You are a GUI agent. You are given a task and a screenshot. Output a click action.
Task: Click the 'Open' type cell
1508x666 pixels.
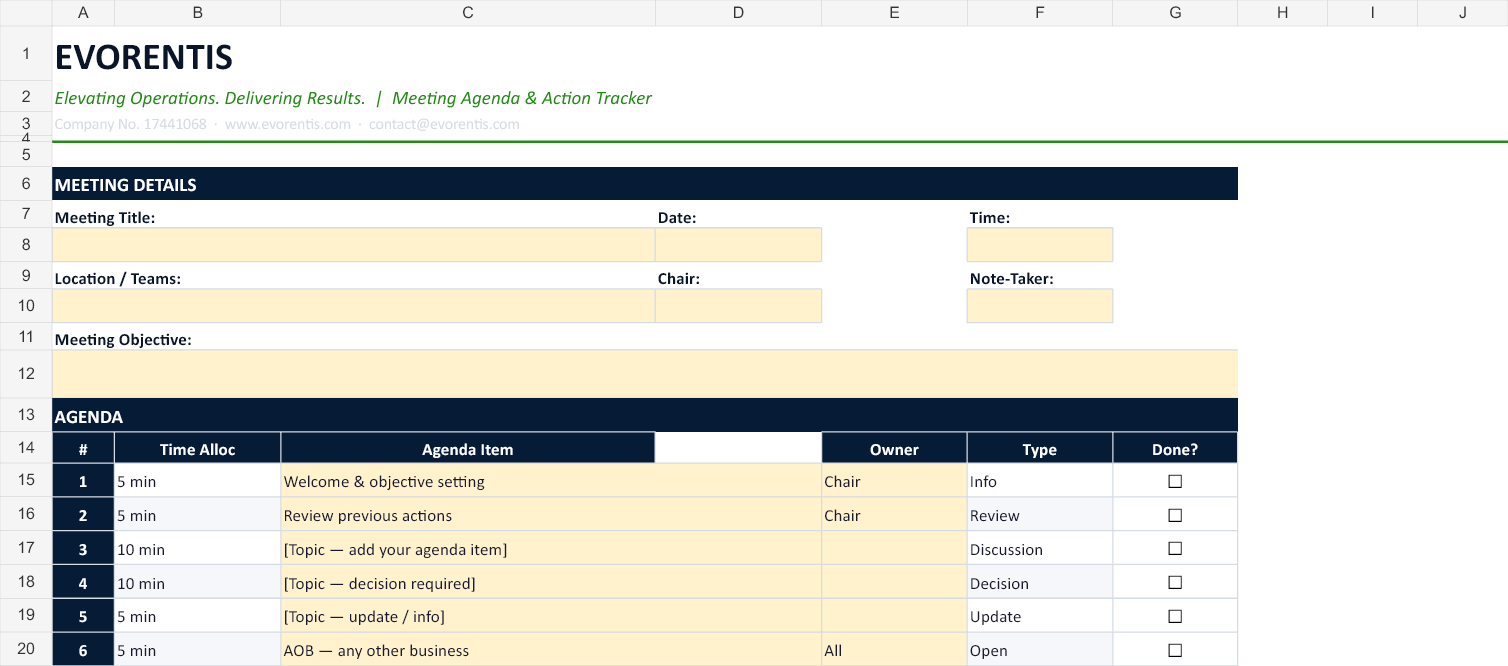click(x=1039, y=650)
